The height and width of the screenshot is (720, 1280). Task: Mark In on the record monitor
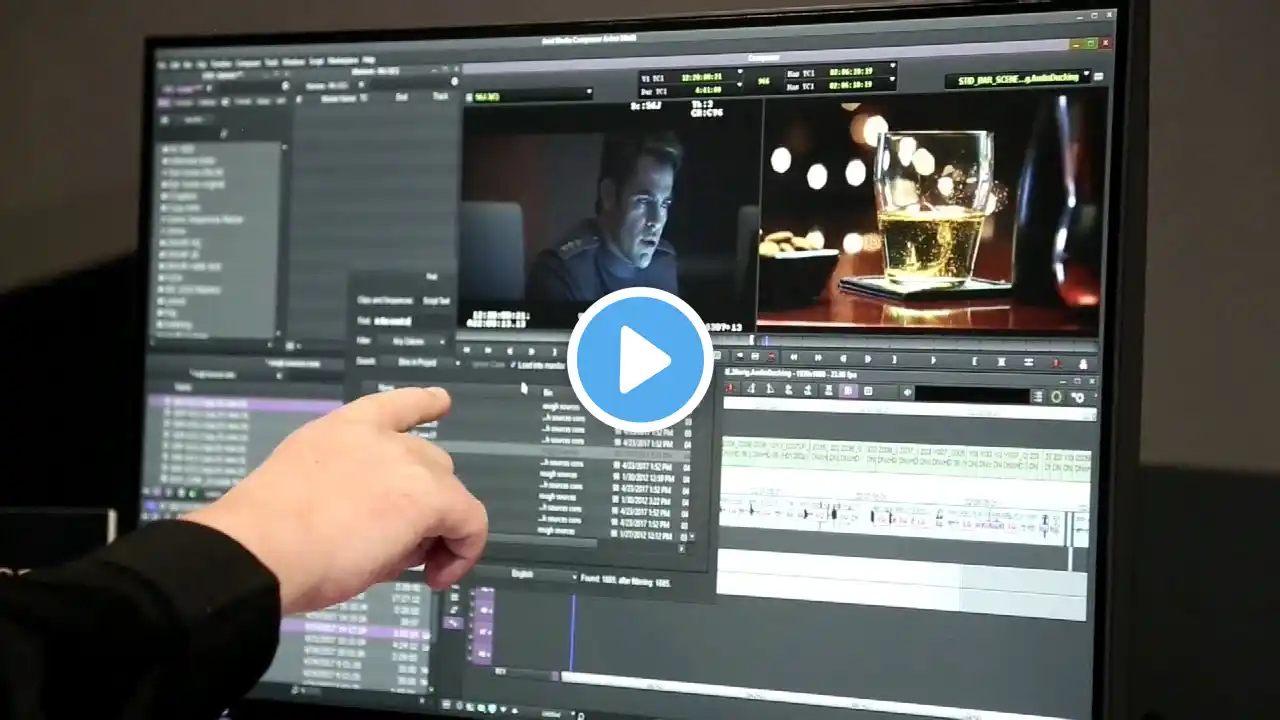pos(976,361)
